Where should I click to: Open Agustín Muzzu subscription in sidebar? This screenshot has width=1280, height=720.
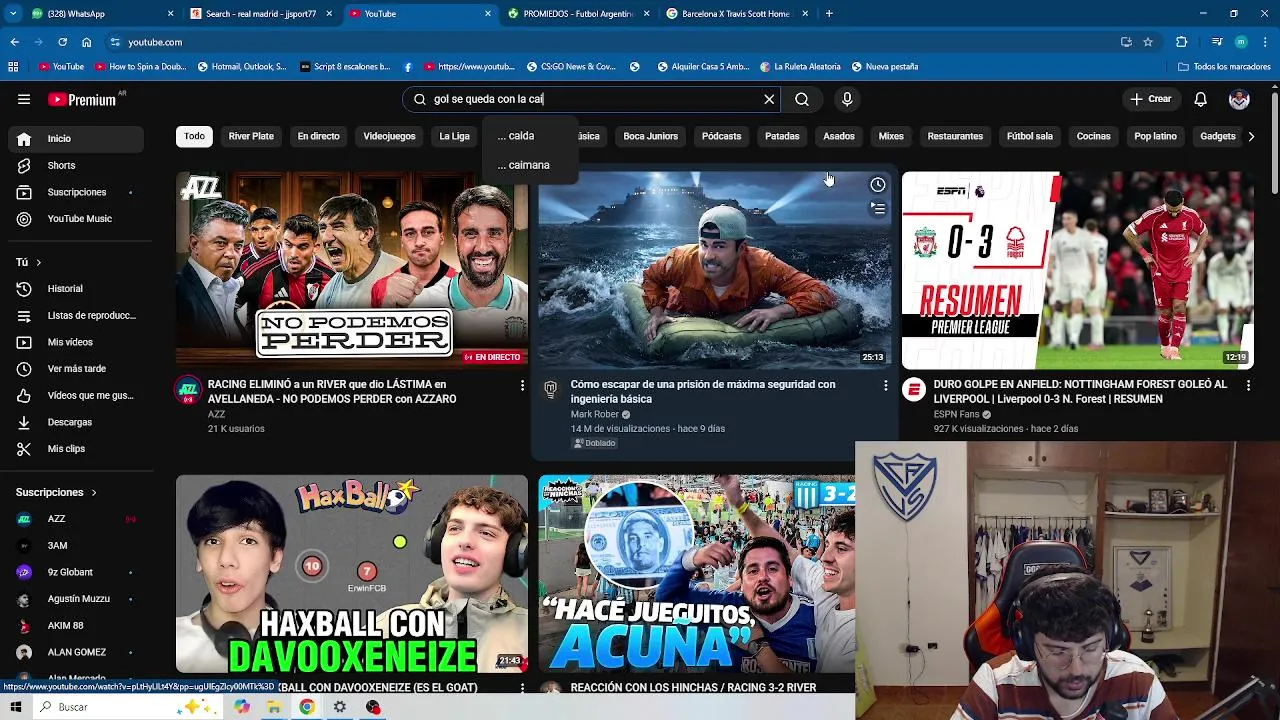[76, 599]
